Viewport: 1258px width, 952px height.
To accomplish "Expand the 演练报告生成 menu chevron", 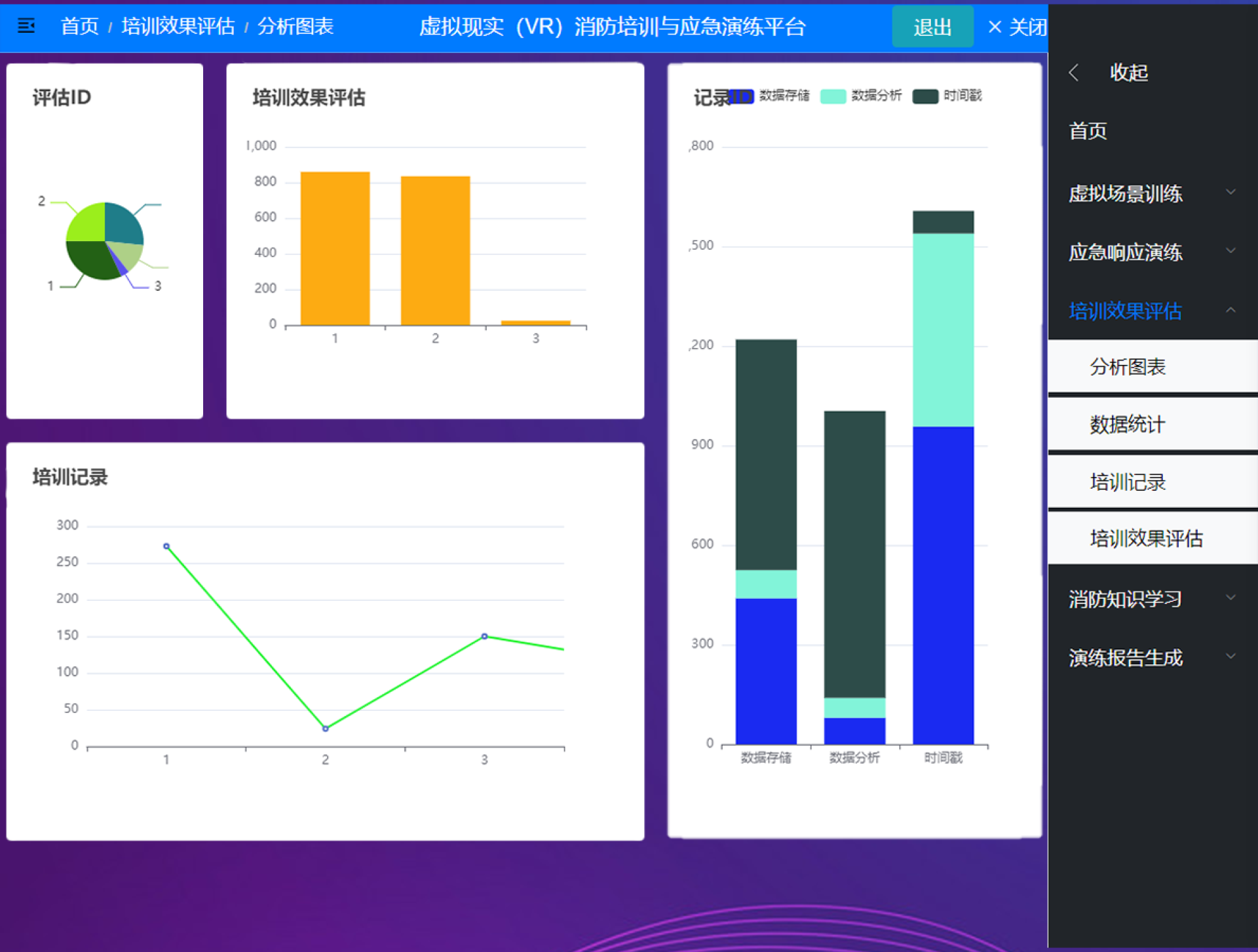I will click(1230, 656).
